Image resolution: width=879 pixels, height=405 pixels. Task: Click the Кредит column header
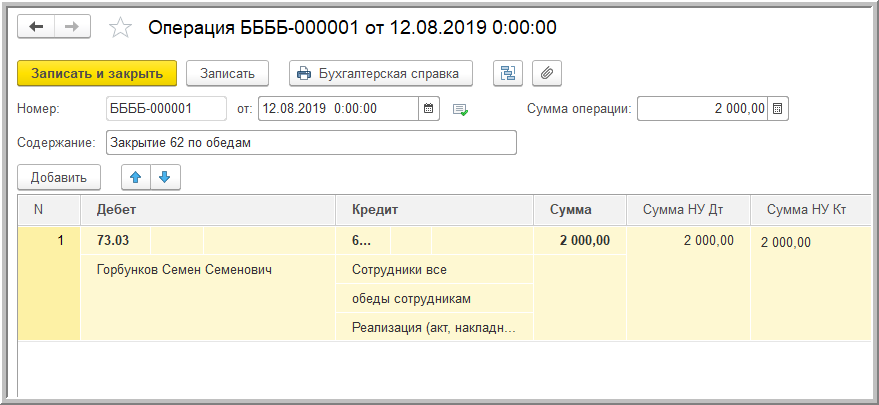coord(434,210)
